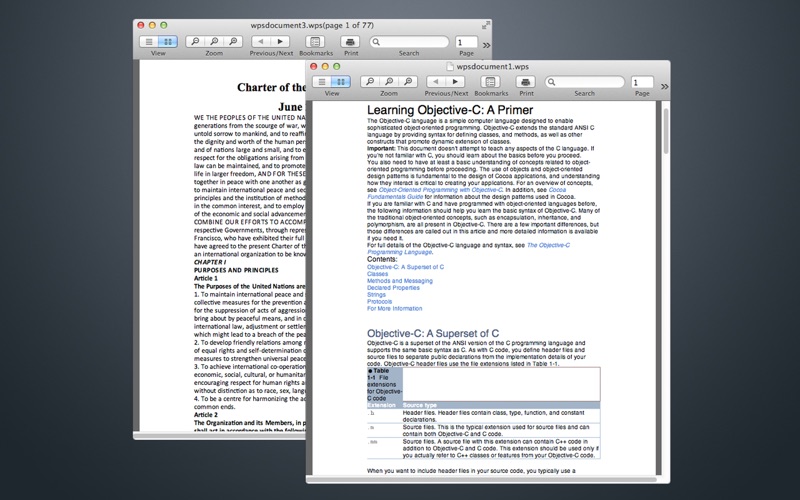Click rightmost zoom magnifier in wpsdocument3 toolbar
Viewport: 800px width, 500px height.
233,42
